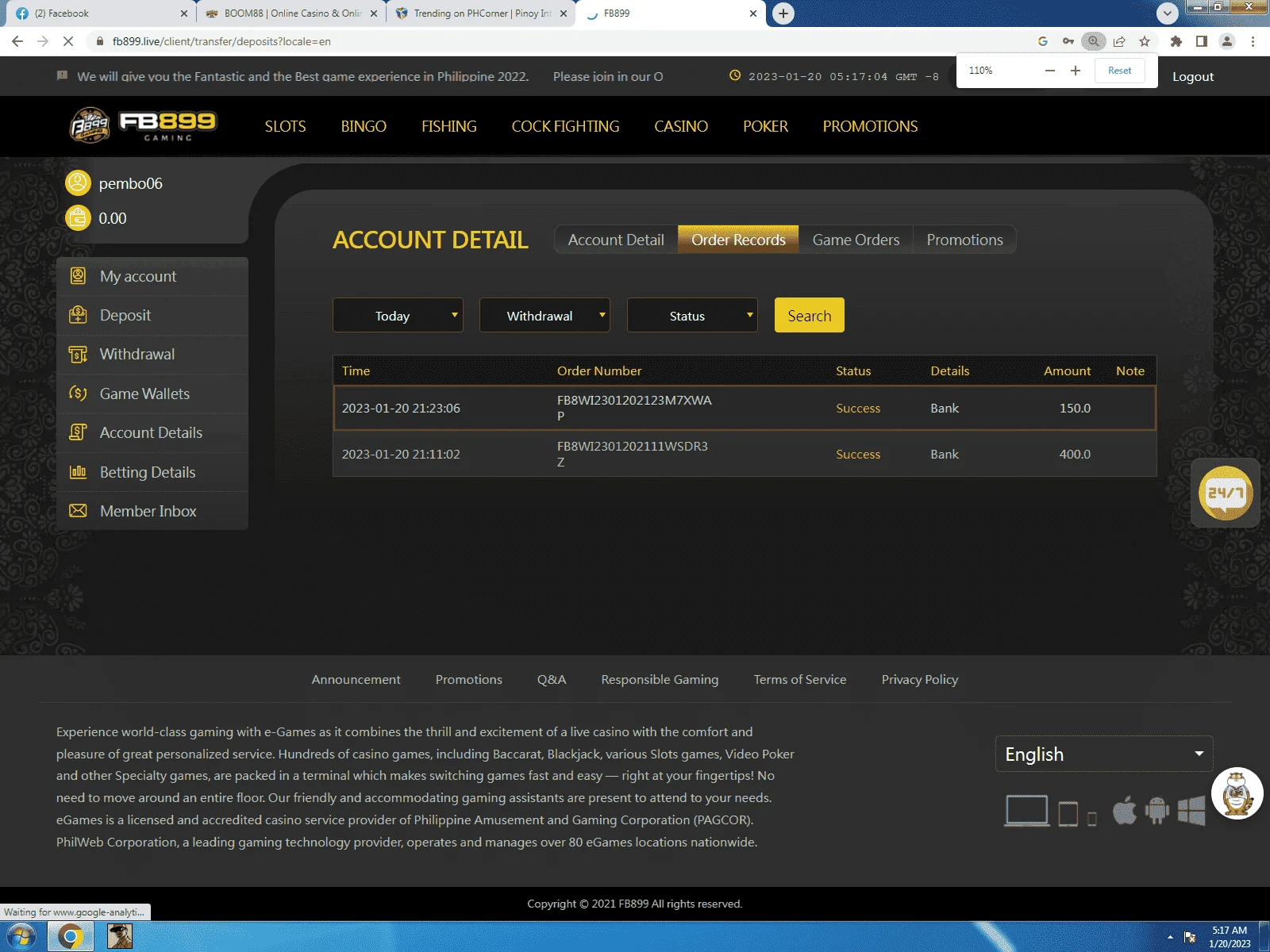The width and height of the screenshot is (1270, 952).
Task: Open the CASINO menu item
Action: [681, 126]
